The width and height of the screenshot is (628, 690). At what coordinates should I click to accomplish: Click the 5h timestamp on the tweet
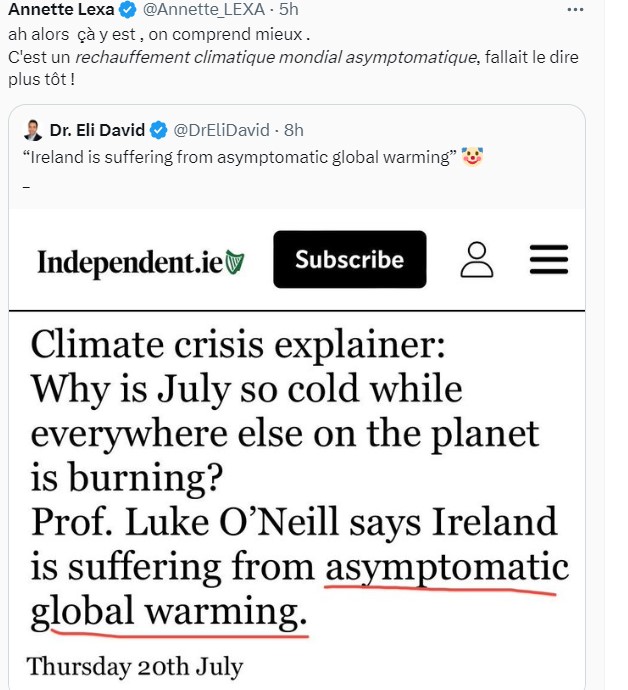285,12
